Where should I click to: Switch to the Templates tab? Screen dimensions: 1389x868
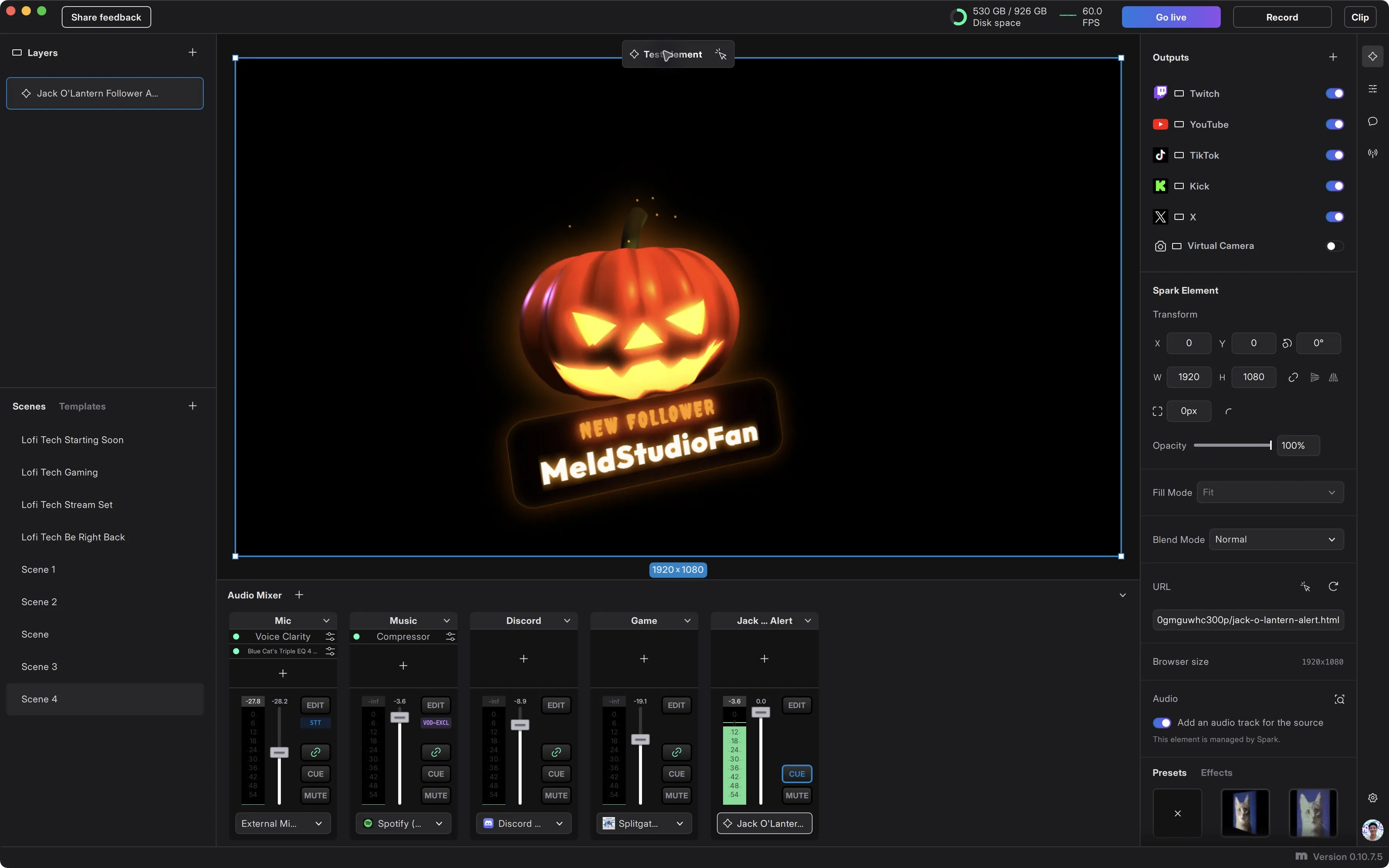(x=82, y=407)
